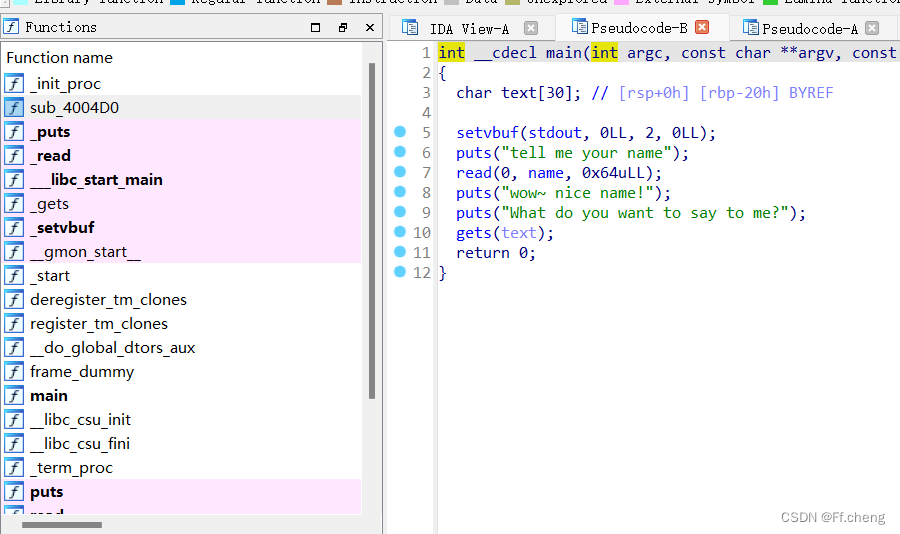Screen dimensions: 900x534
Task: Click the text[30] variable declaration
Action: [x=518, y=93]
